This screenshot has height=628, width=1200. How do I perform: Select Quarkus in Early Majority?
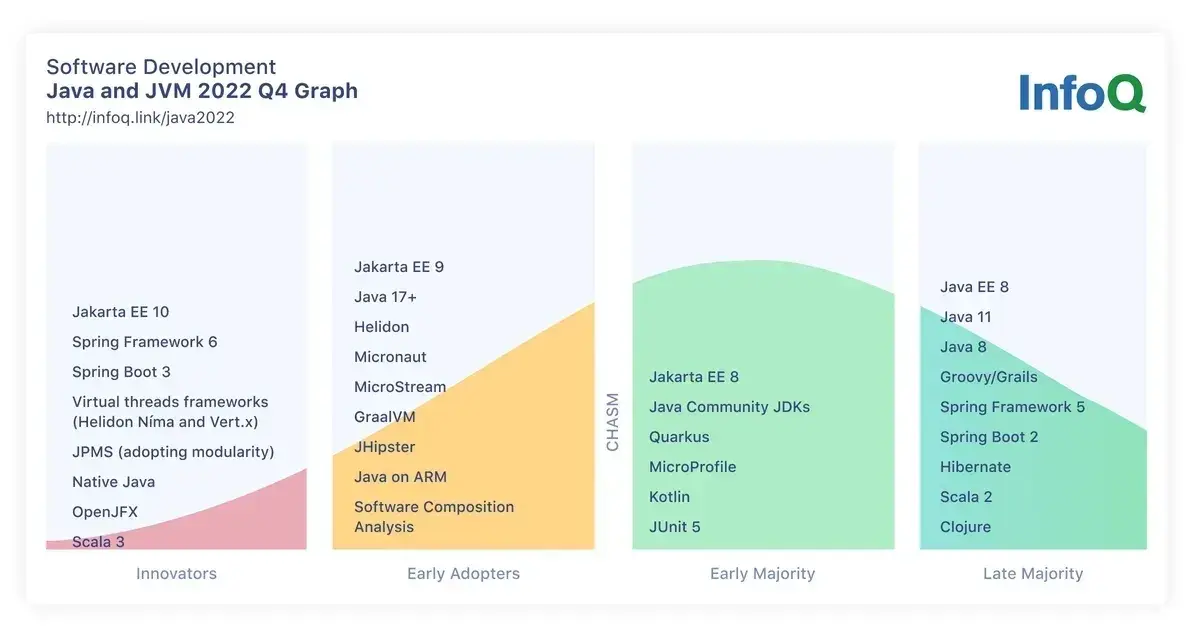pos(679,437)
